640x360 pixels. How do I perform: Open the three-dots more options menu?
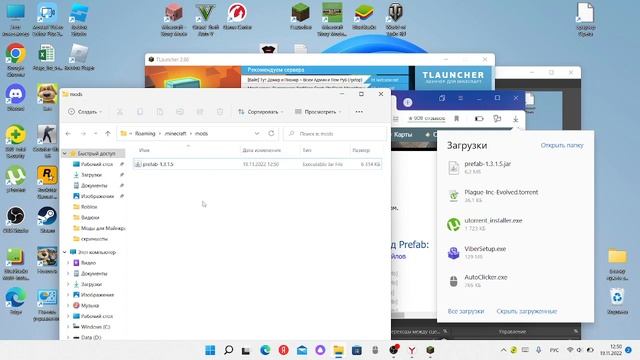[x=359, y=112]
